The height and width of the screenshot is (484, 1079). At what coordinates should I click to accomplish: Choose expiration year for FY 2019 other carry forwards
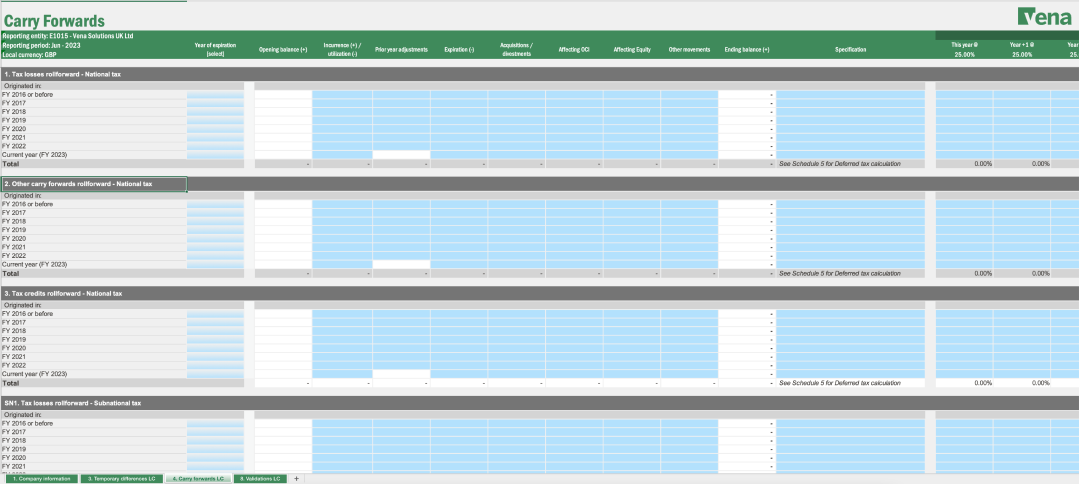pos(215,230)
